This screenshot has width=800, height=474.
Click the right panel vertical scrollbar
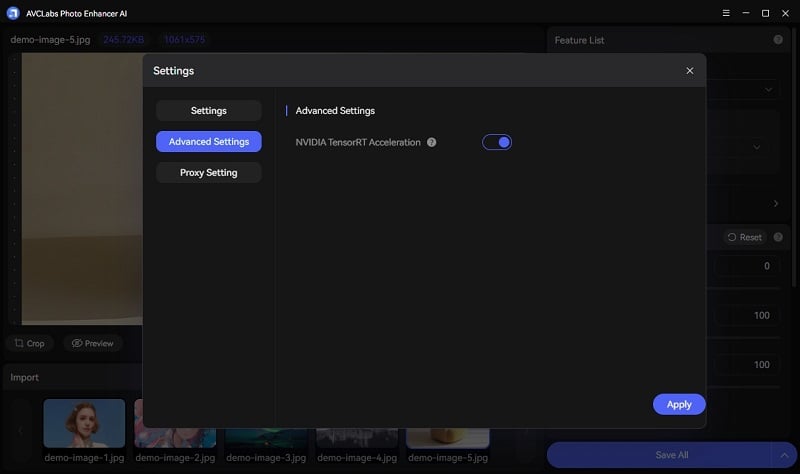point(793,158)
